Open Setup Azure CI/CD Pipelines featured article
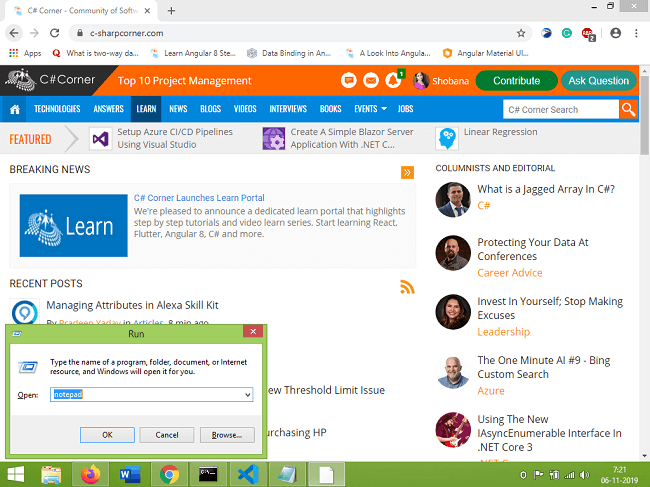Viewport: 650px width, 487px height. coord(175,138)
